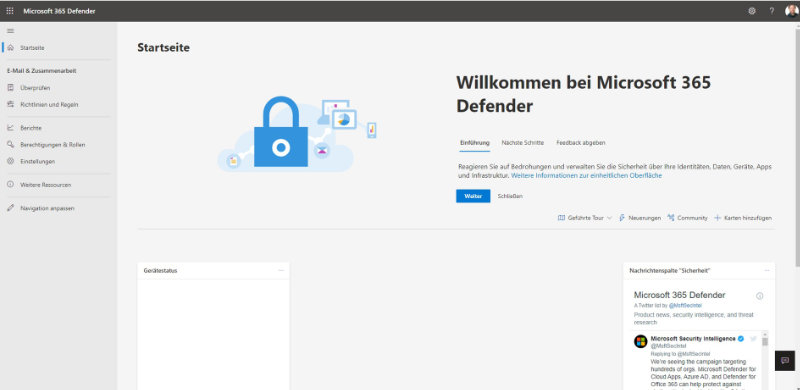Open the feedback chat button
Viewport: 800px width, 390px height.
785,360
